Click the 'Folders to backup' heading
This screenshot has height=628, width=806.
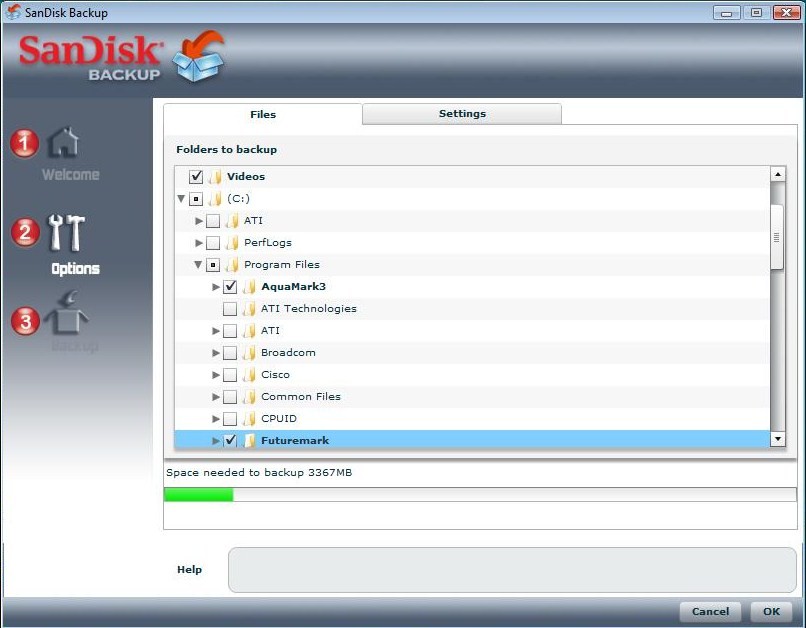pos(227,150)
